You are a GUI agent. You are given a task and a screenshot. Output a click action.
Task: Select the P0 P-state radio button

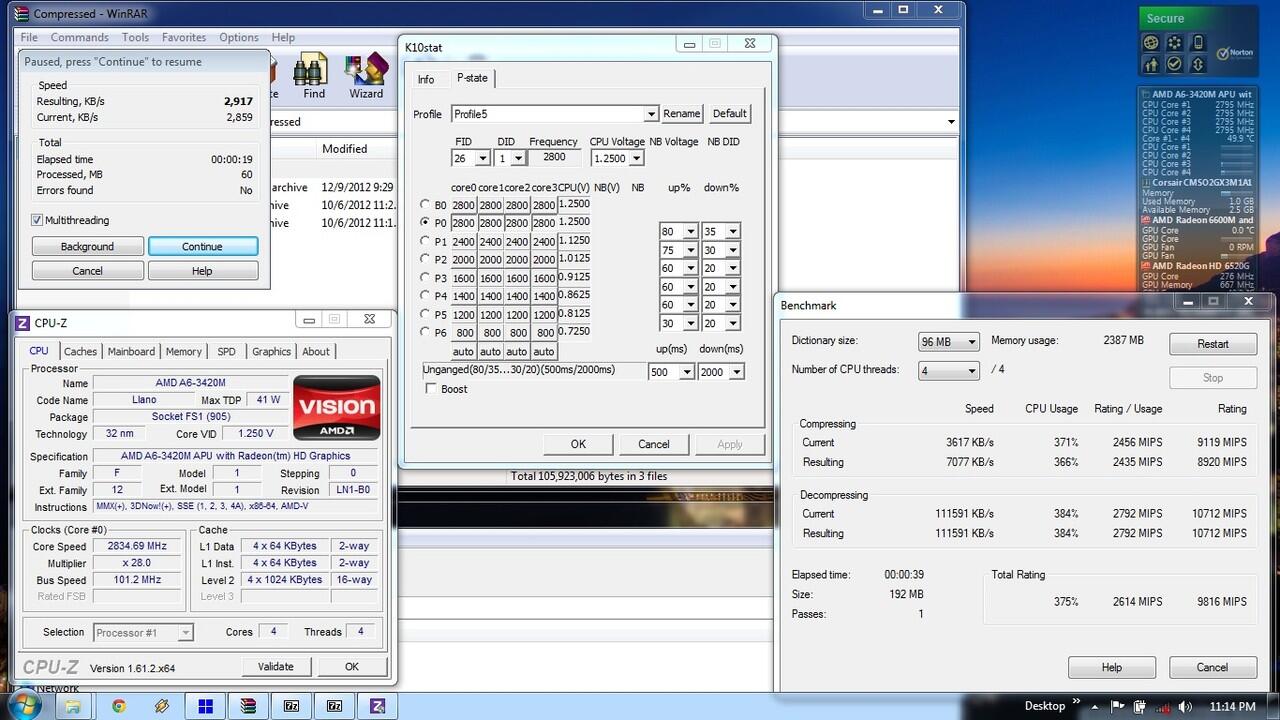[425, 222]
